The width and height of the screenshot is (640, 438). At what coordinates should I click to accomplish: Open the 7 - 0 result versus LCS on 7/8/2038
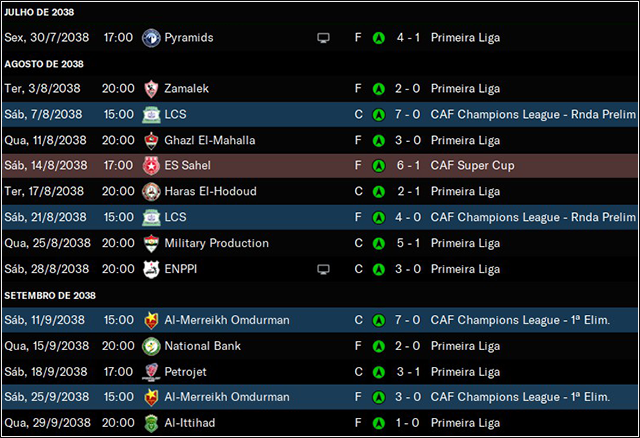click(x=407, y=114)
